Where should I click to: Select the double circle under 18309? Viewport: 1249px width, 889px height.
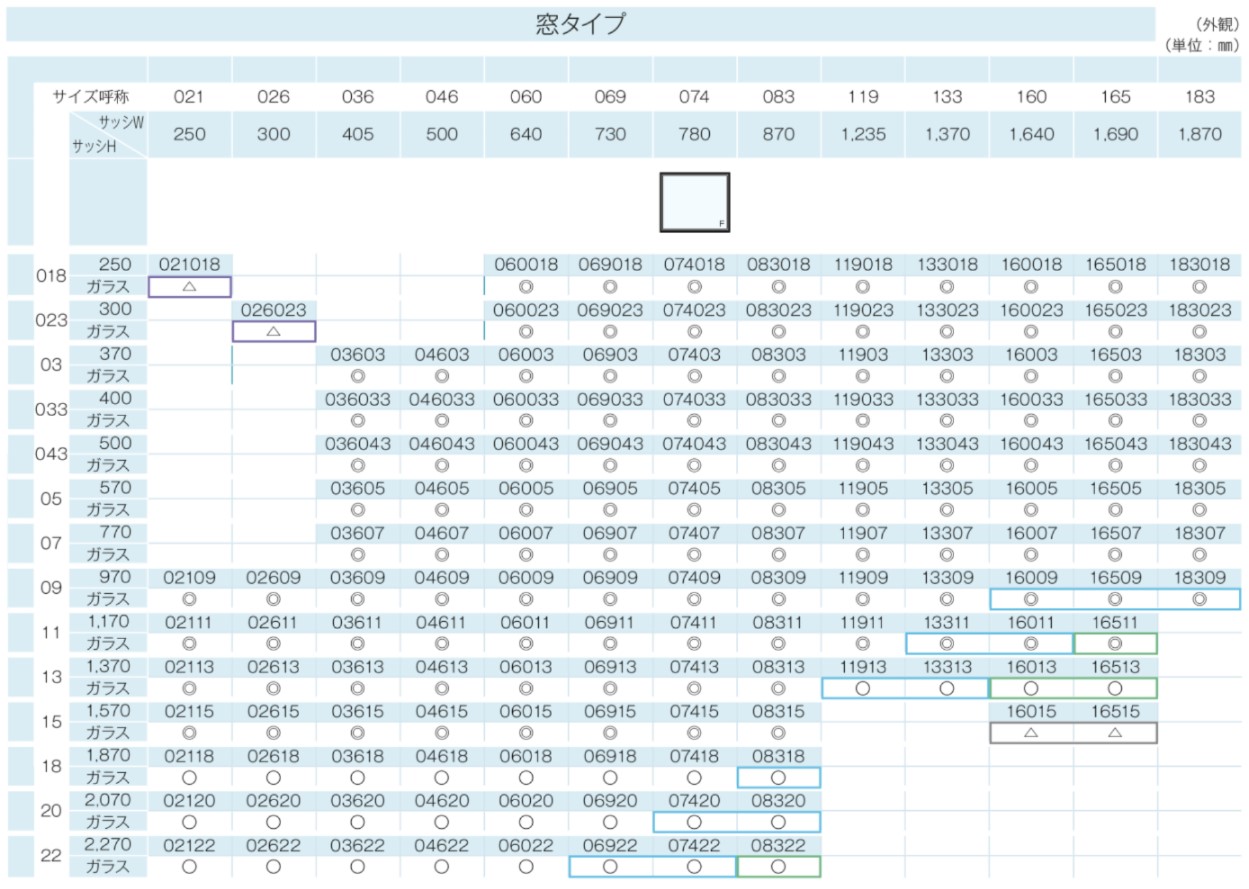[x=1200, y=599]
